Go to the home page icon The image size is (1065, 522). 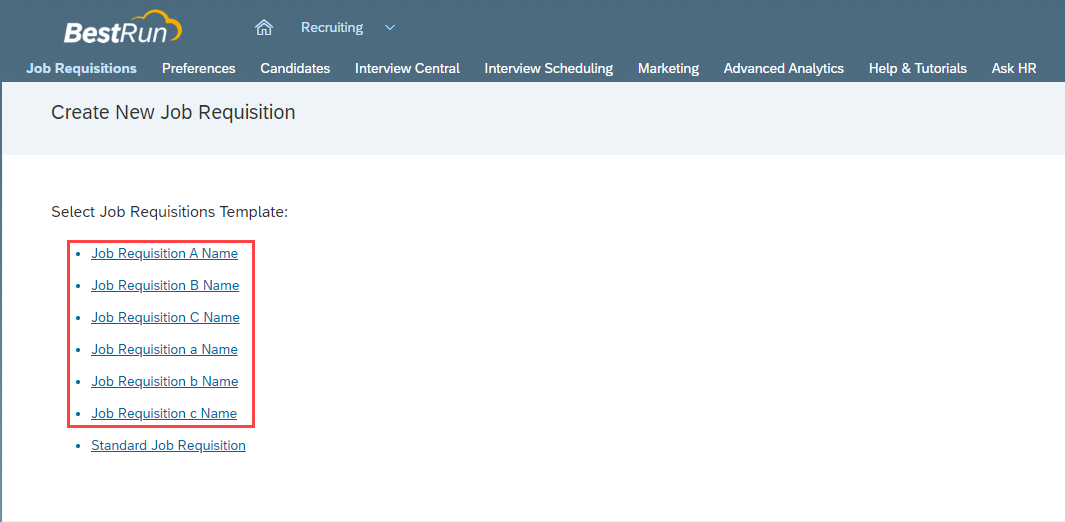click(x=264, y=28)
